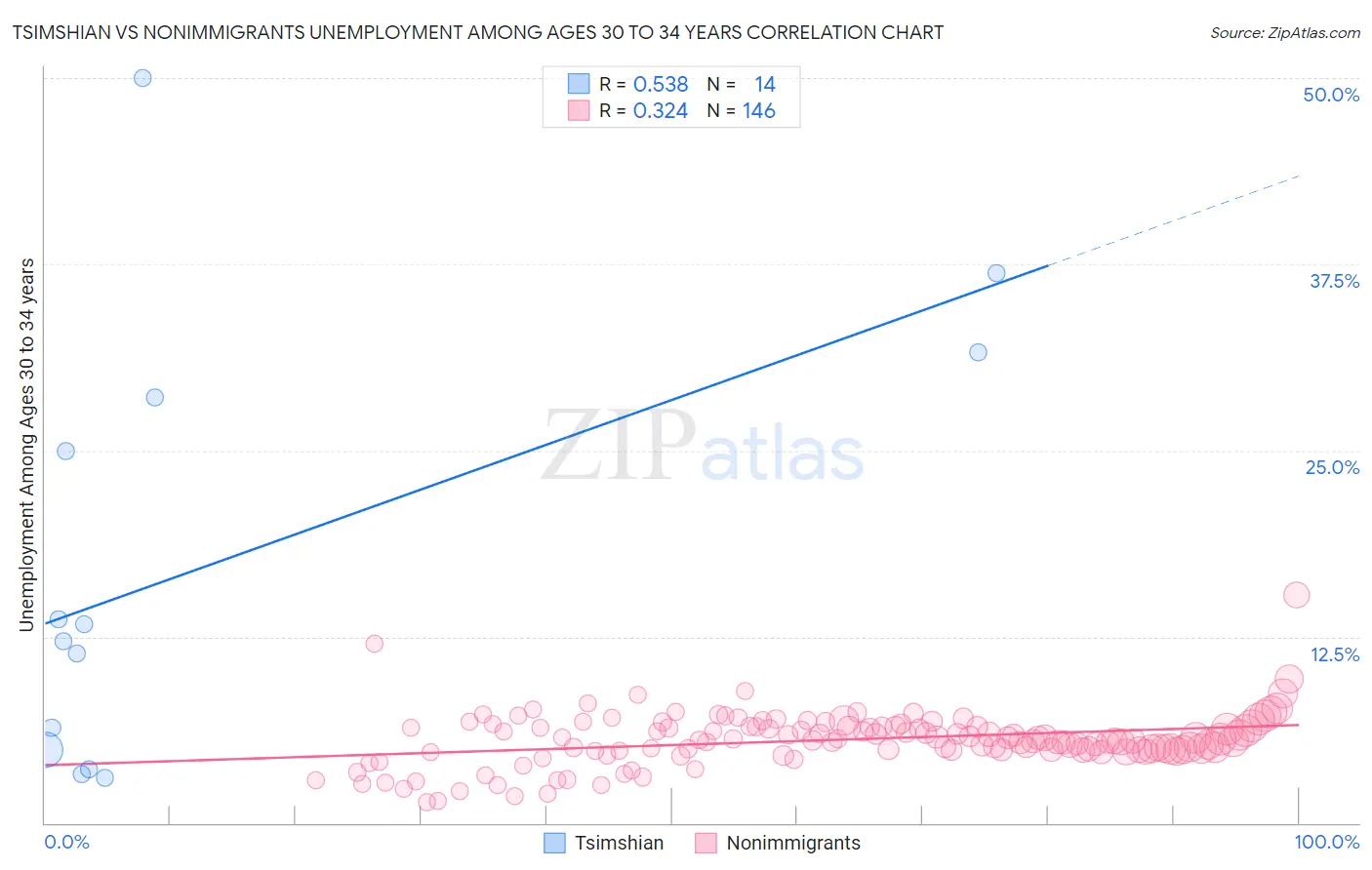The image size is (1372, 870).
Task: Click the N value 146 in legend
Action: [759, 110]
